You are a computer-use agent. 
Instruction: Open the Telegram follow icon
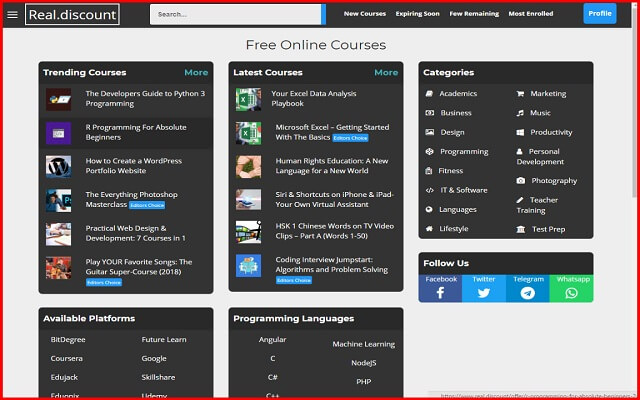point(527,293)
